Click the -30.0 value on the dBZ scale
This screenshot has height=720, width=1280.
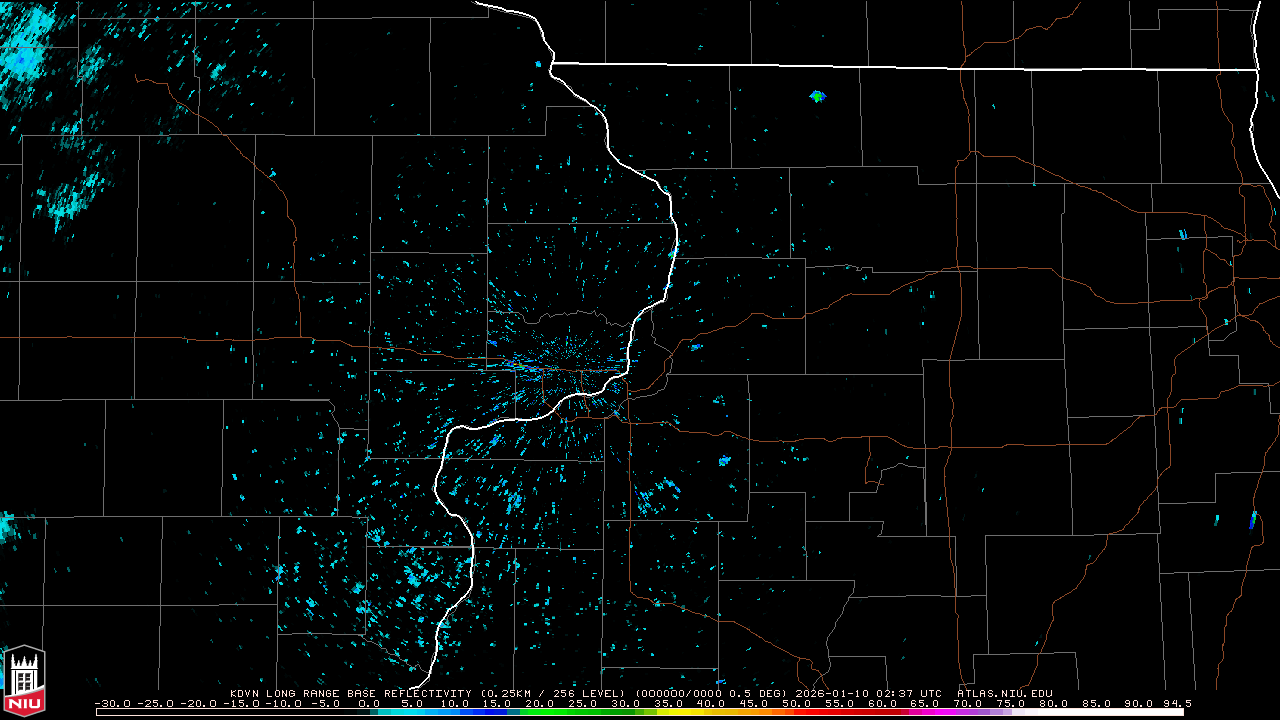click(x=113, y=704)
